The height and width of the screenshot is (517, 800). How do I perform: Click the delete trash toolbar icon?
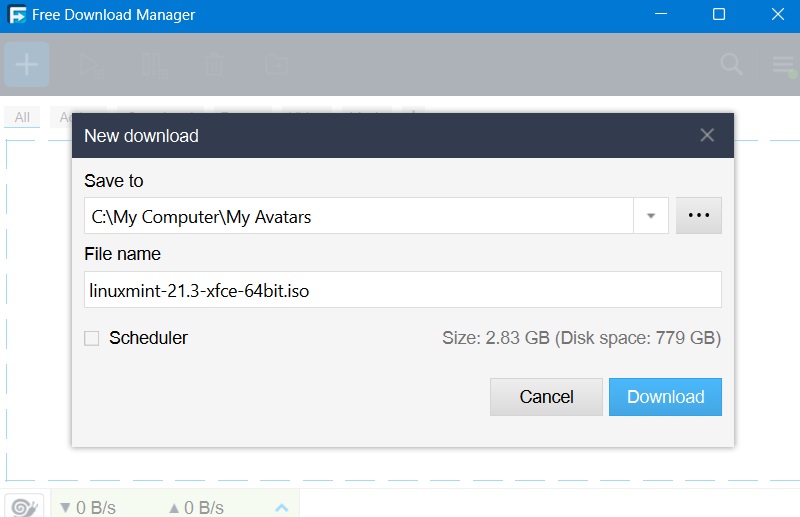point(214,65)
